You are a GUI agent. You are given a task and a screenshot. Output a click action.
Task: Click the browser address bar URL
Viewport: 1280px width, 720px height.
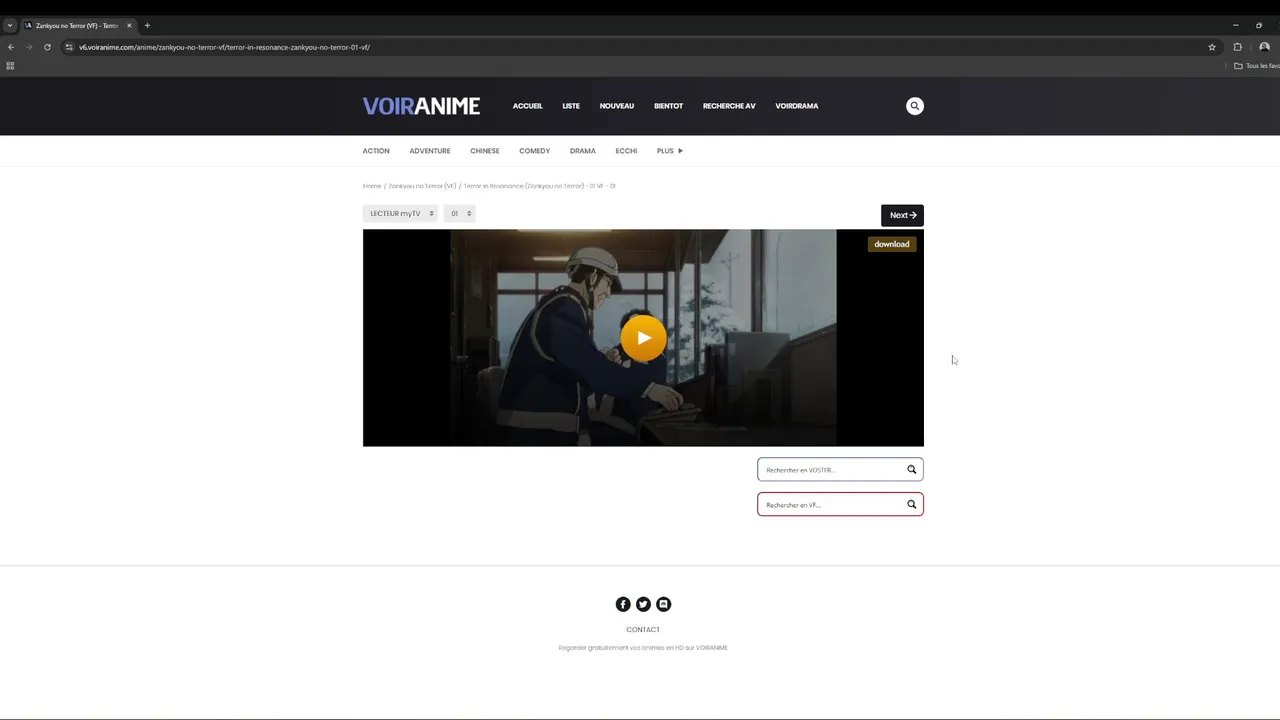point(225,47)
